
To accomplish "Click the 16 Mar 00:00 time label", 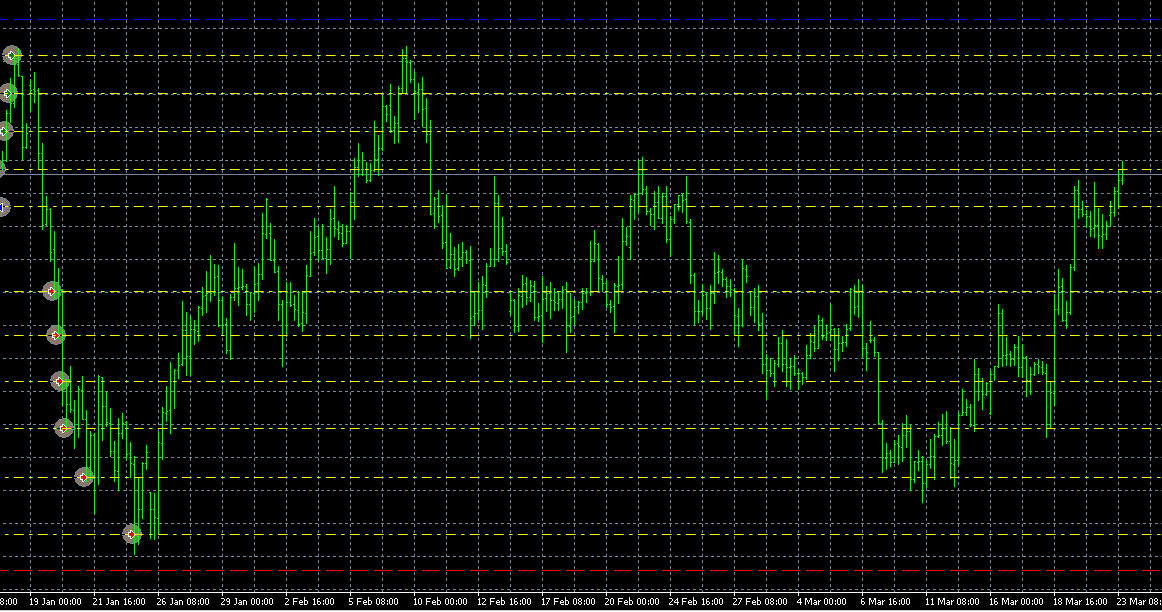I will 1016,602.
